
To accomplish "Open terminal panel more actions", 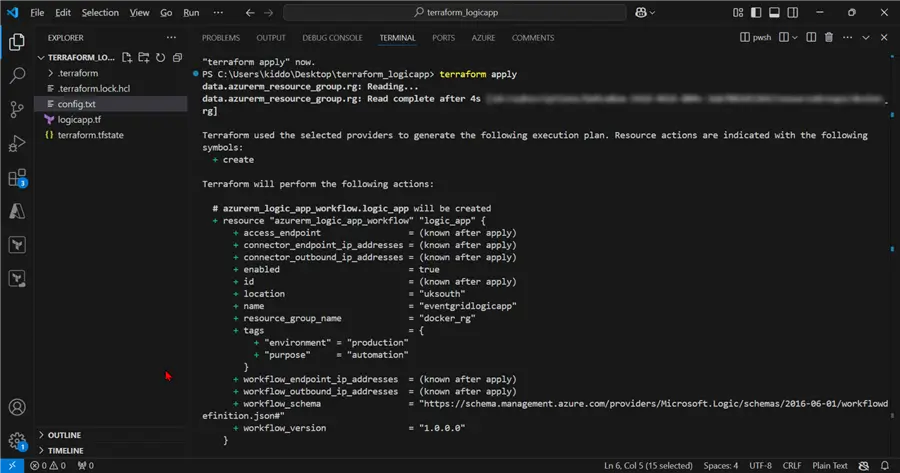I will pyautogui.click(x=847, y=37).
